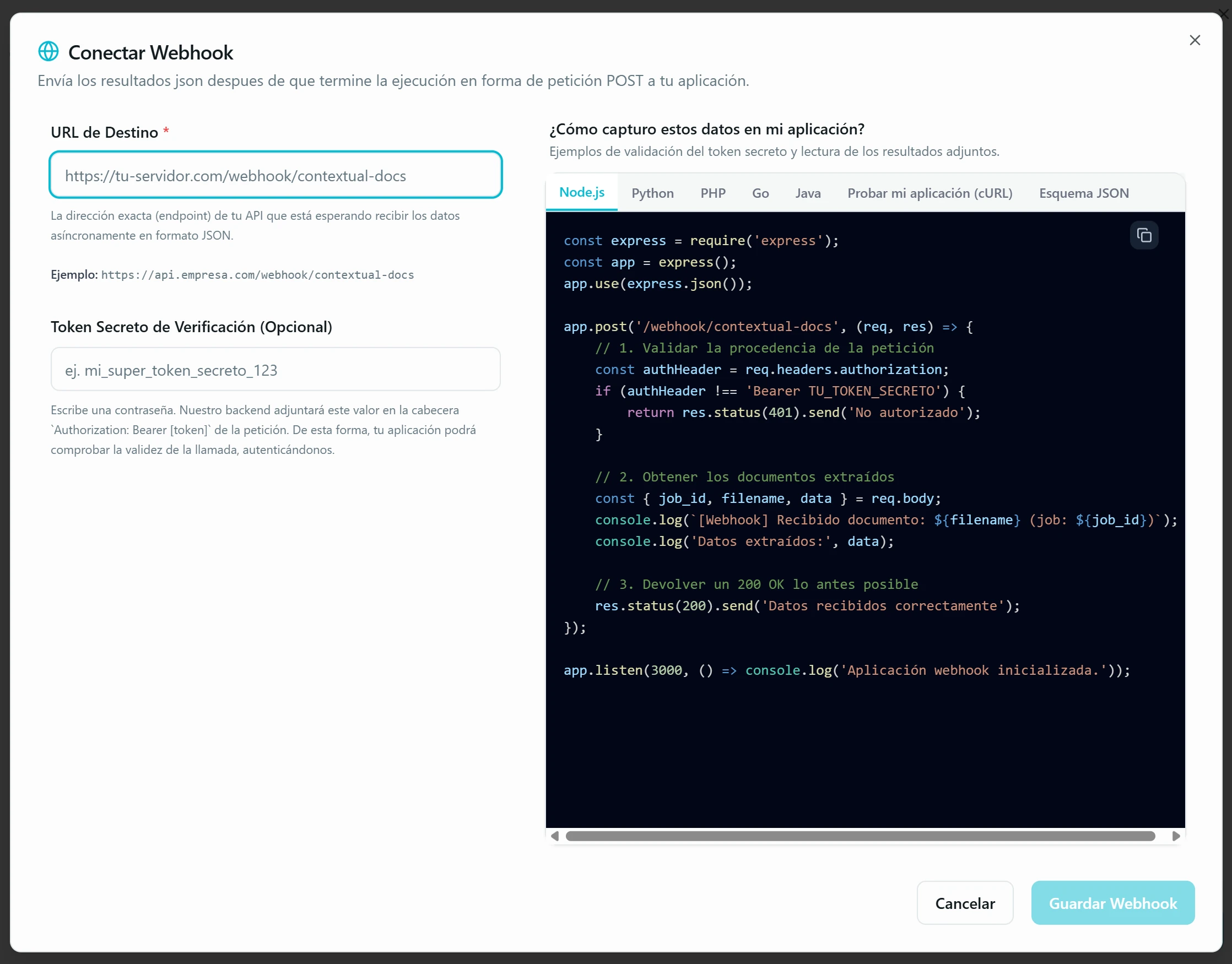The height and width of the screenshot is (964, 1232).
Task: Show the Java code example
Action: pos(808,193)
